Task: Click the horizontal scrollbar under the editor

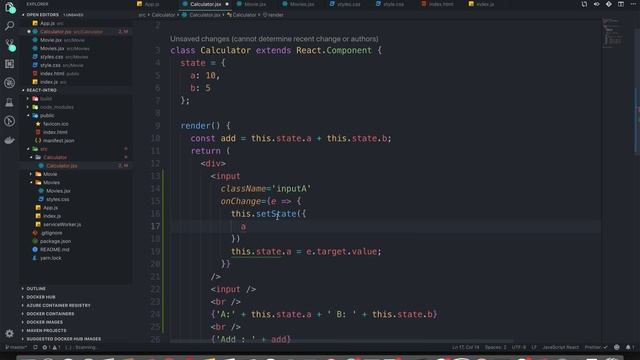Action: pyautogui.click(x=342, y=341)
